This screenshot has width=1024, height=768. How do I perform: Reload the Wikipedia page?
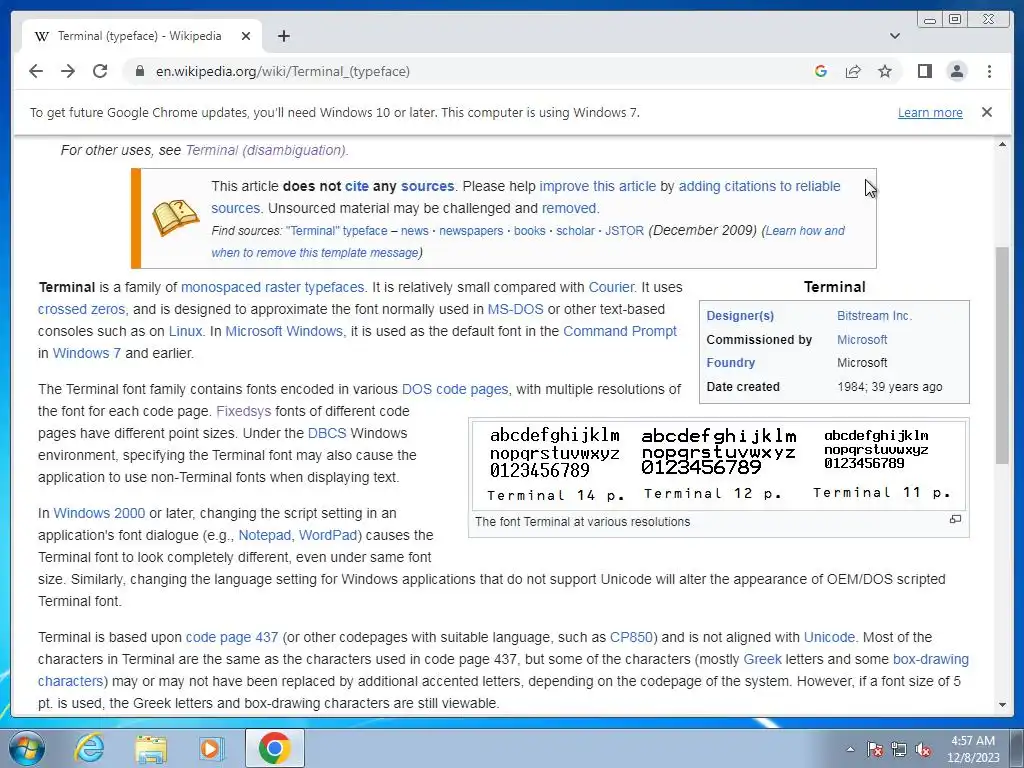coord(100,71)
